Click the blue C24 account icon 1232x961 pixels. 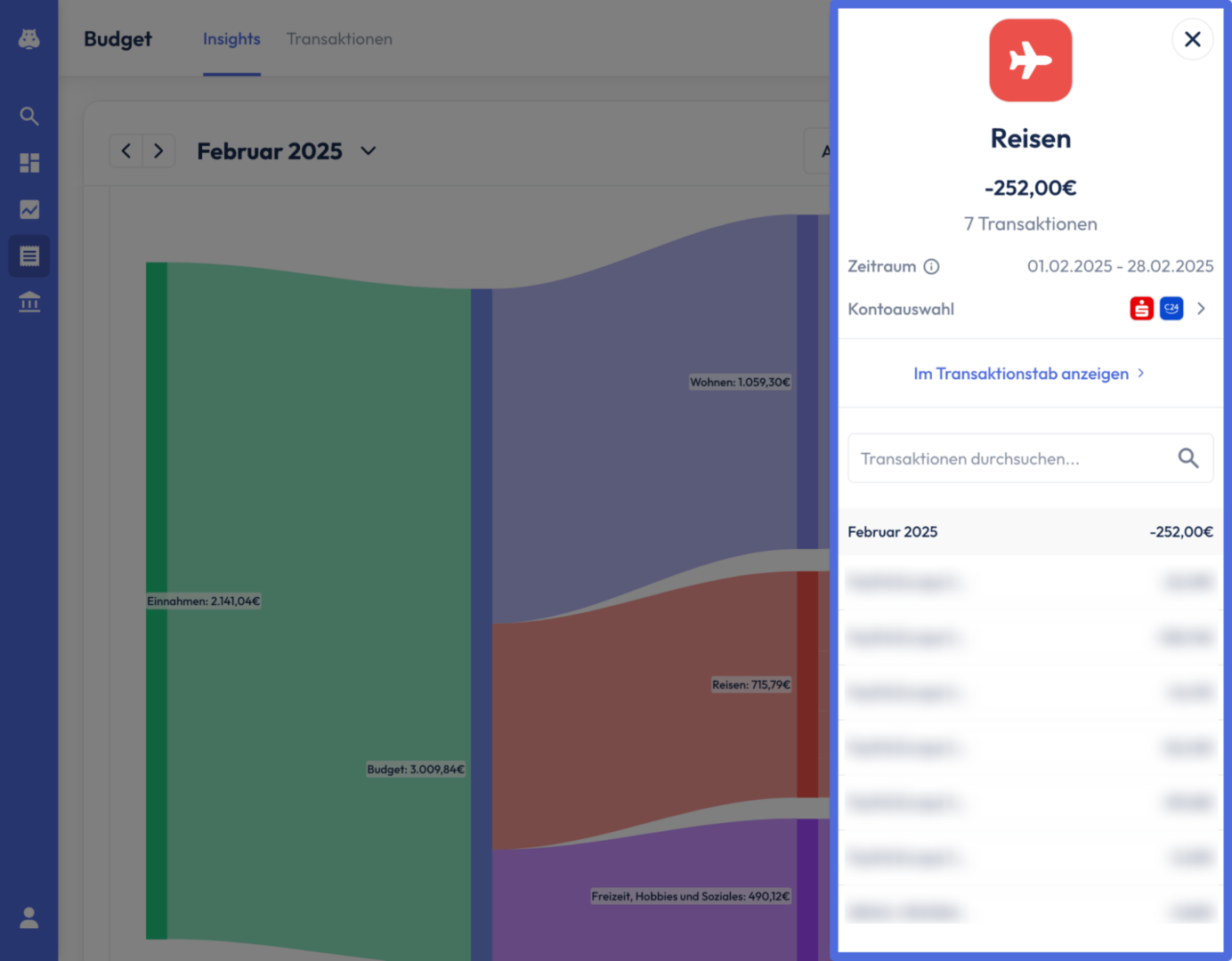pos(1171,309)
